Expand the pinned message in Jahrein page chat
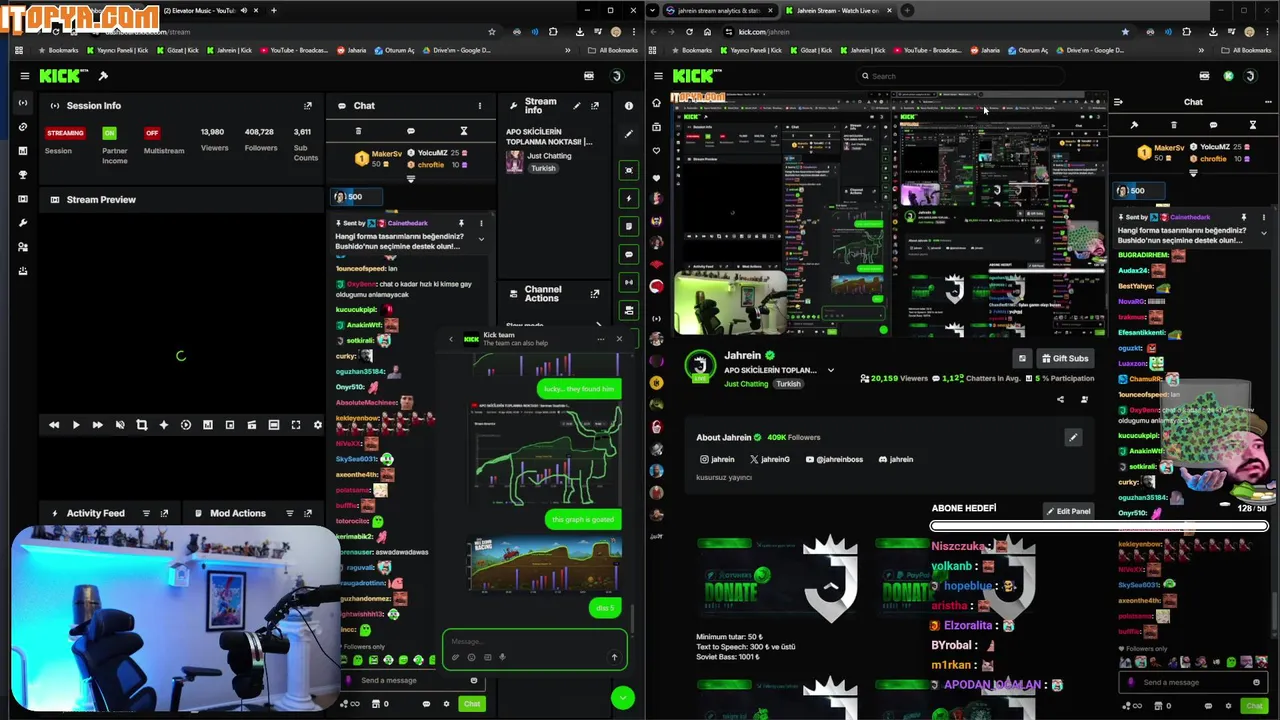Image resolution: width=1280 pixels, height=720 pixels. 1263,233
